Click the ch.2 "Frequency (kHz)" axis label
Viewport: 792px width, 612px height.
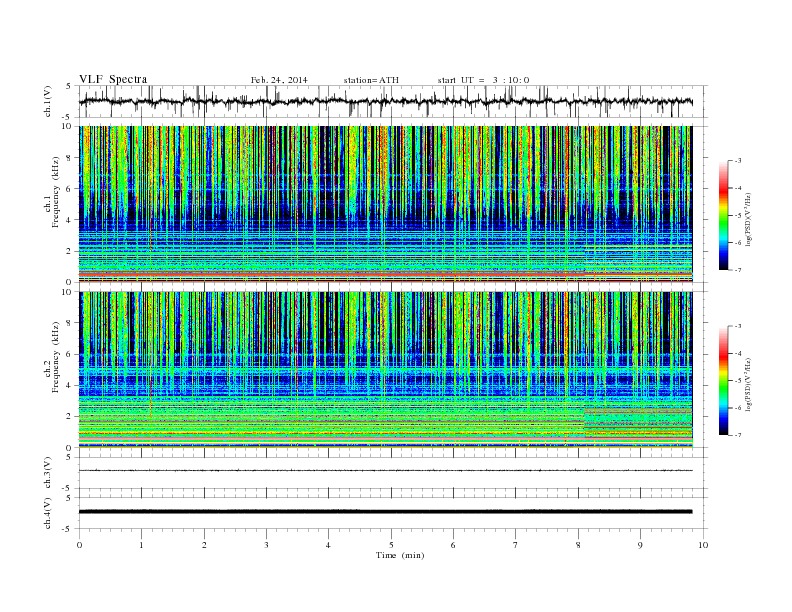tap(56, 356)
